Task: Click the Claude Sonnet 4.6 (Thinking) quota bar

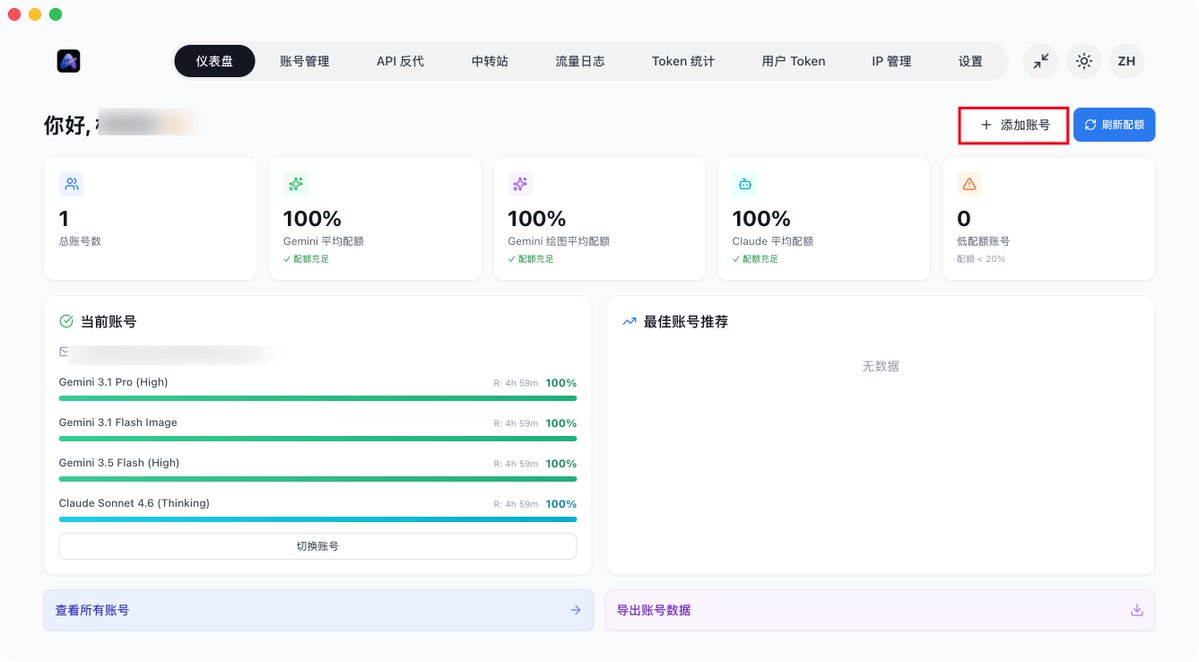Action: [317, 519]
